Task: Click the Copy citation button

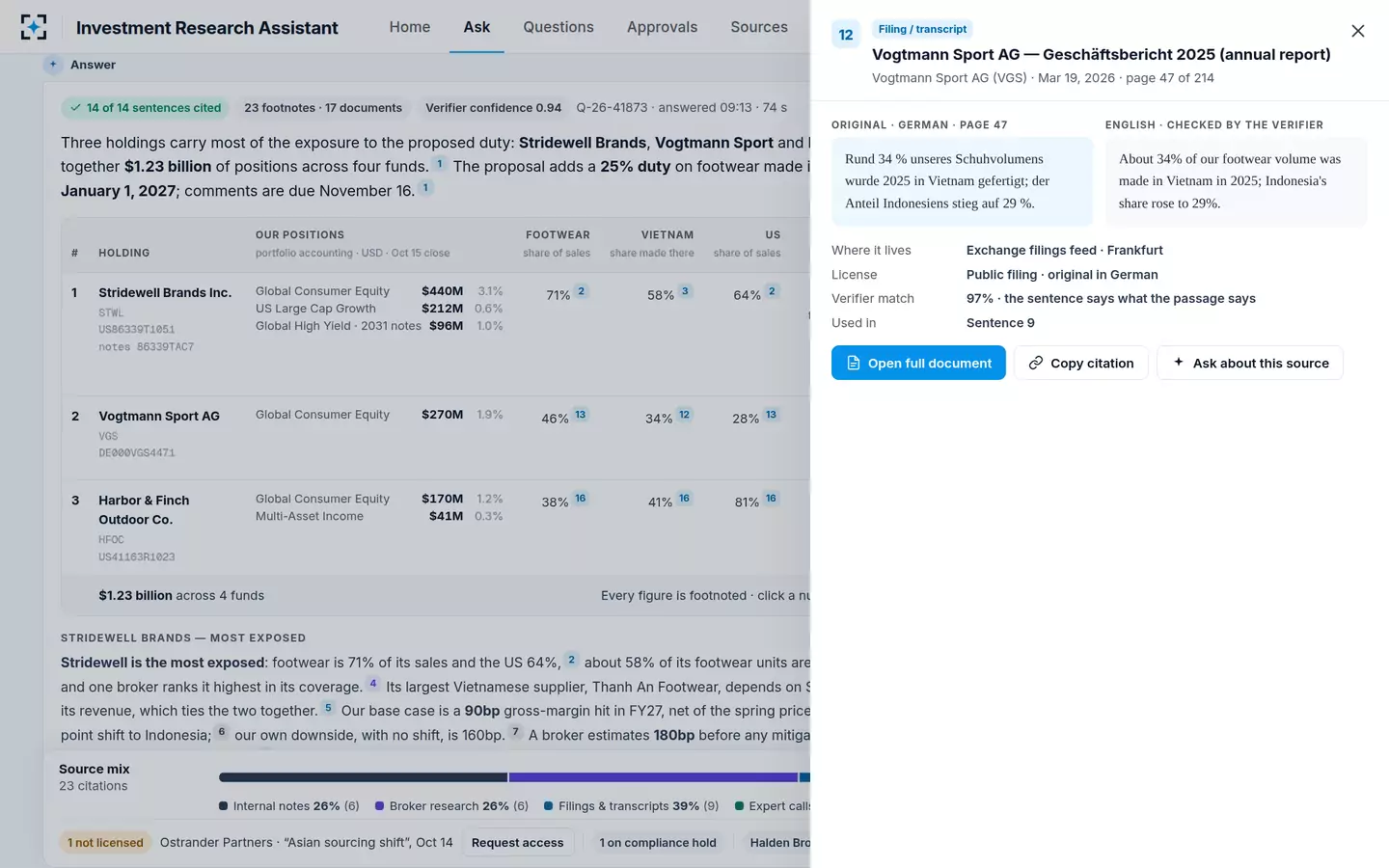Action: coord(1081,363)
